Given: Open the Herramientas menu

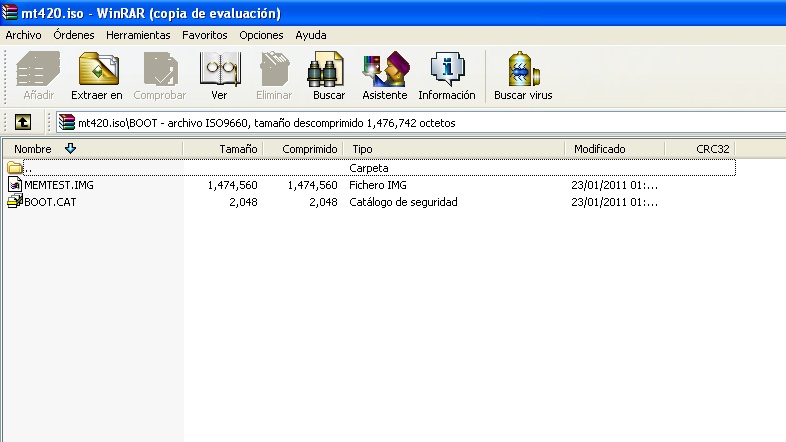Looking at the screenshot, I should [x=138, y=35].
